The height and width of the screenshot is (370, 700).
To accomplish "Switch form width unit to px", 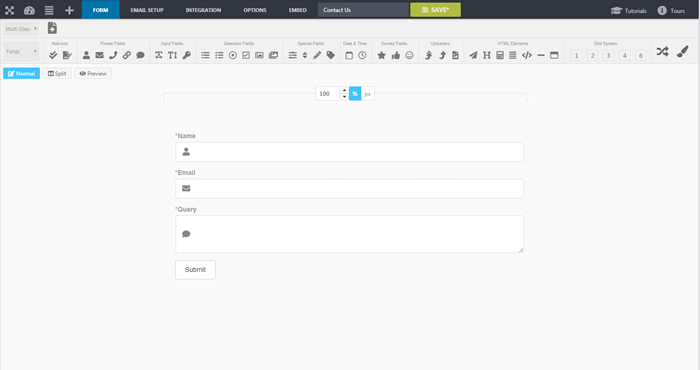I will pos(367,94).
